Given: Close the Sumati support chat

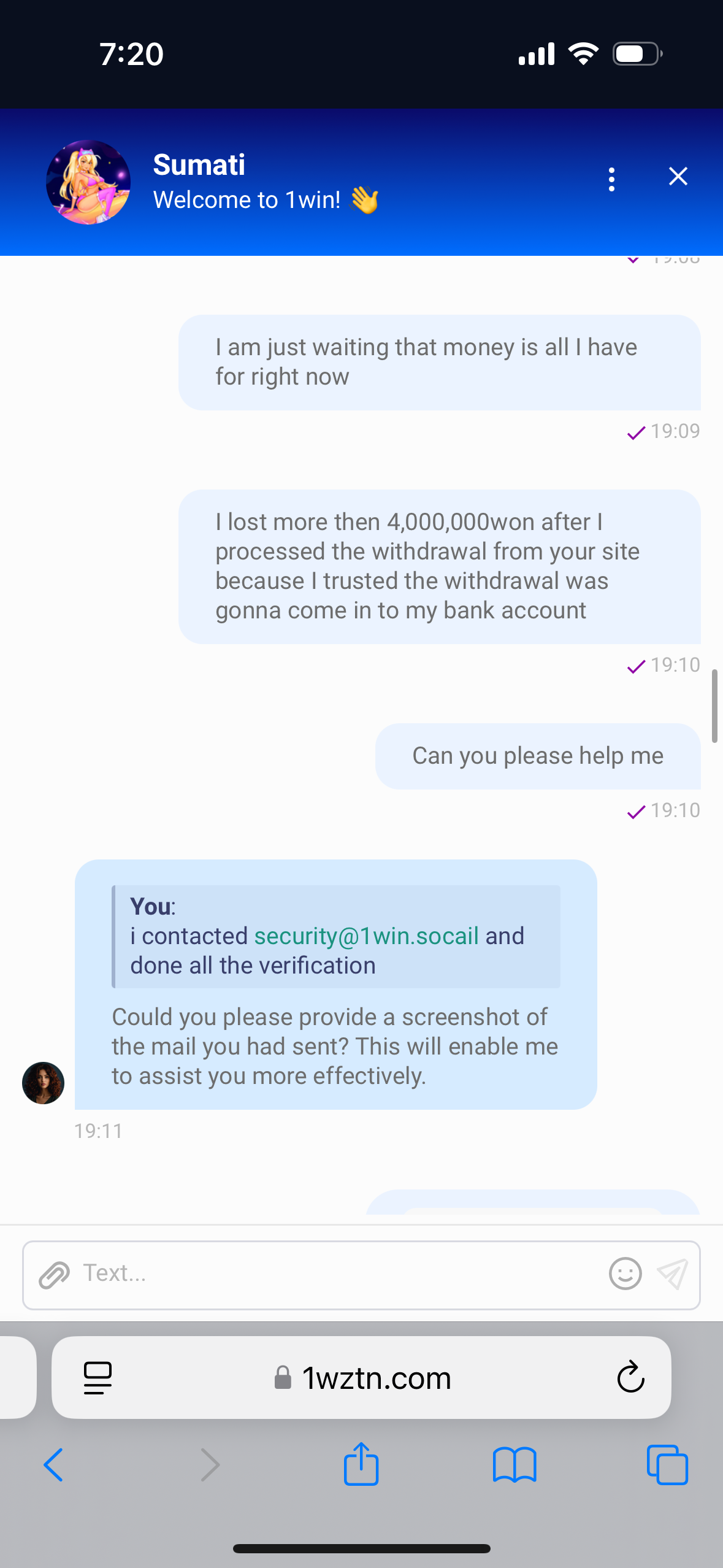Looking at the screenshot, I should pos(678,177).
